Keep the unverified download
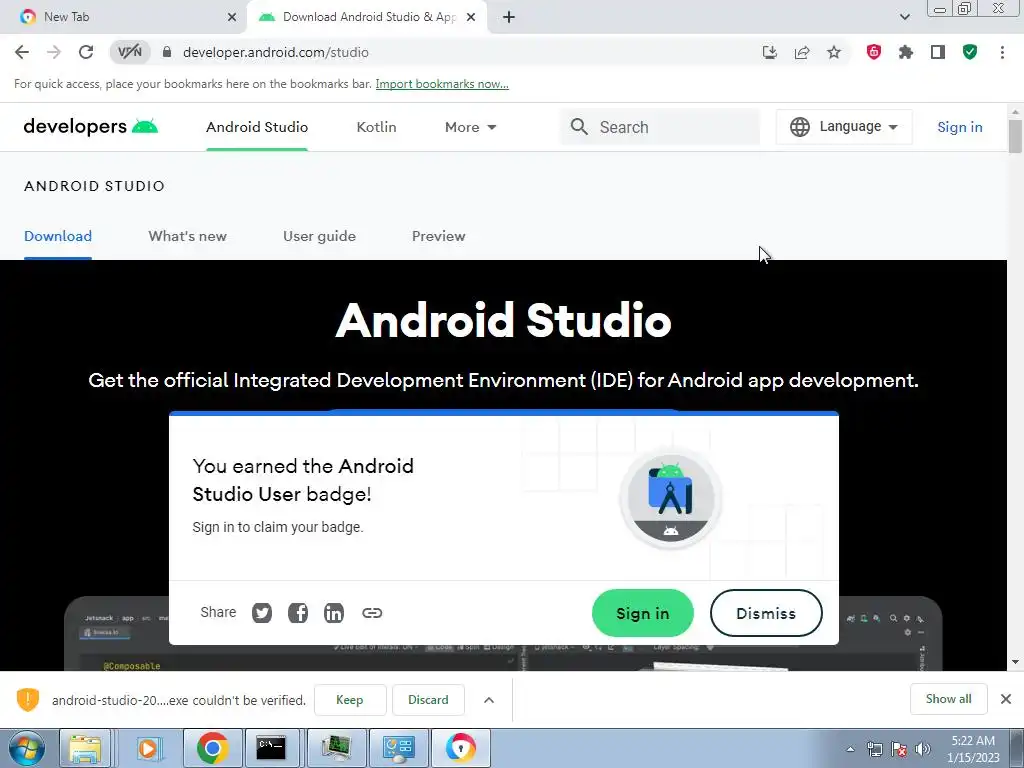1024x768 pixels. (x=350, y=700)
